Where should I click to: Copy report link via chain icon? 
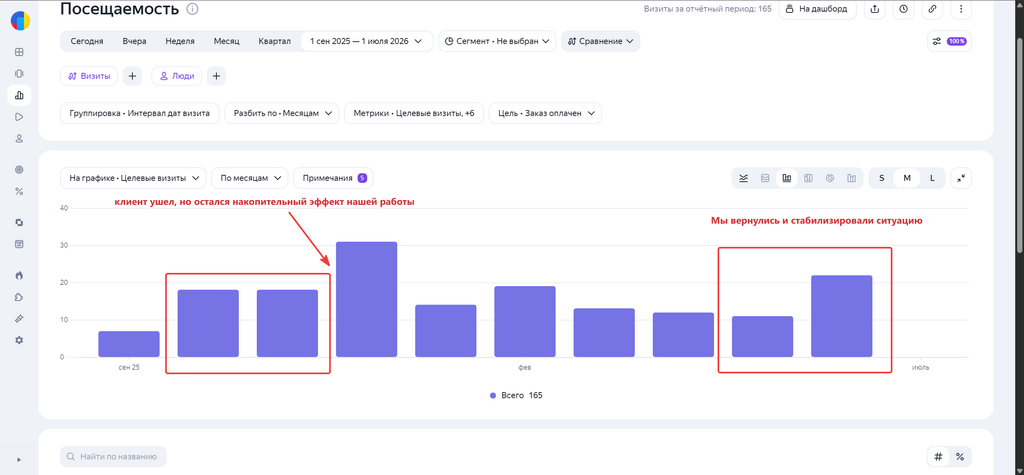tap(933, 9)
